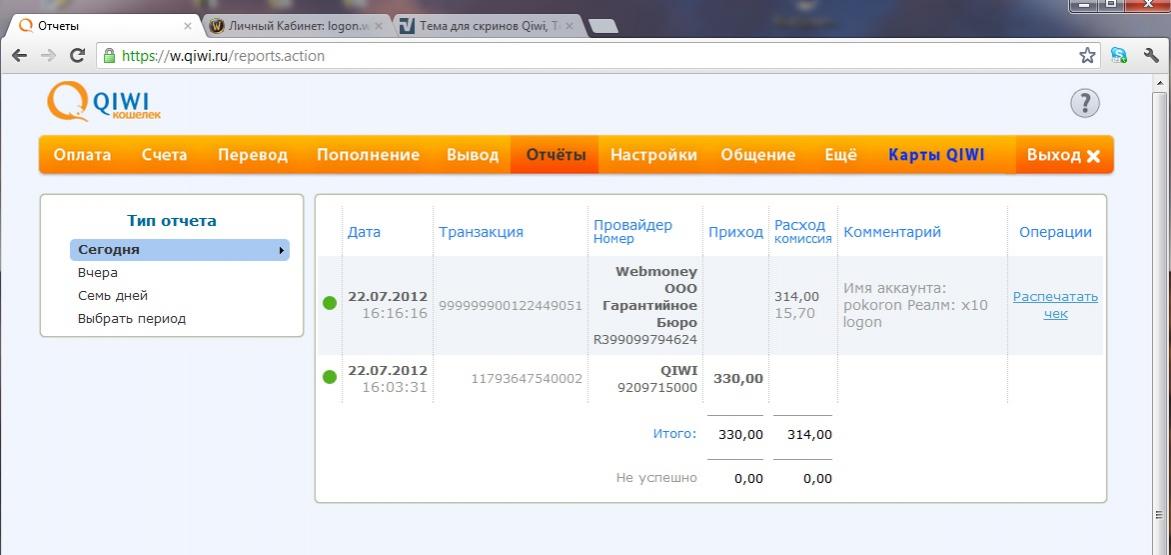Go to the Настройки menu item
This screenshot has height=555, width=1171.
coord(653,155)
